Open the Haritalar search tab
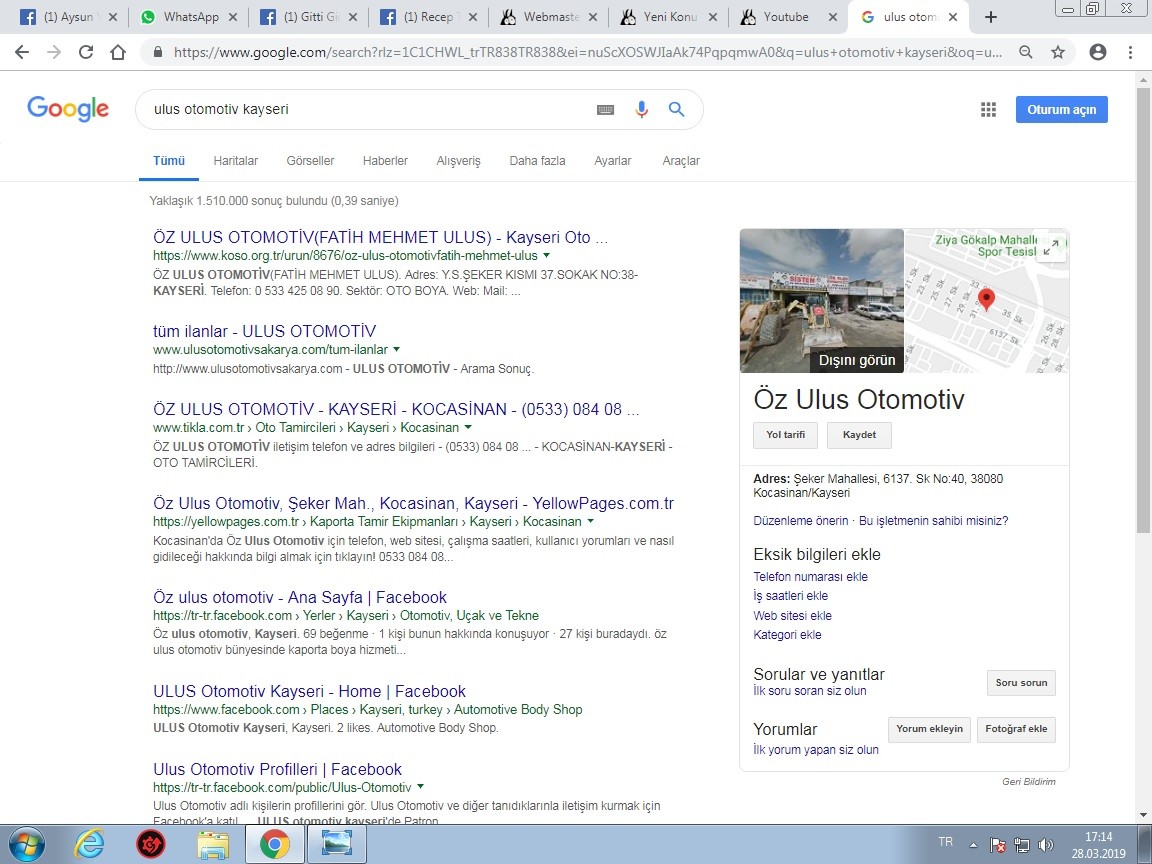Screen dimensions: 1152x864 coord(235,161)
